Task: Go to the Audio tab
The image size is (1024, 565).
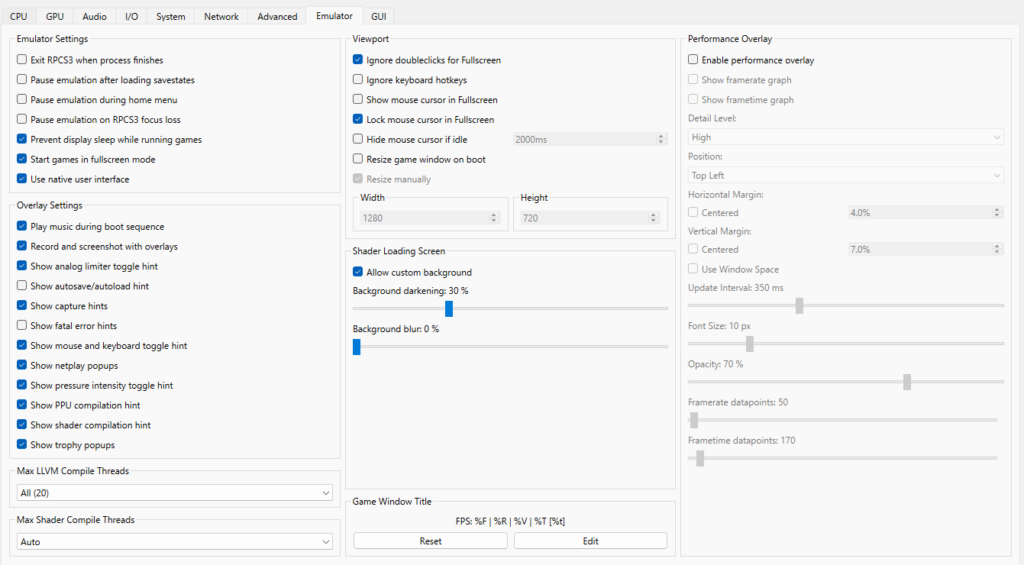Action: pos(93,16)
